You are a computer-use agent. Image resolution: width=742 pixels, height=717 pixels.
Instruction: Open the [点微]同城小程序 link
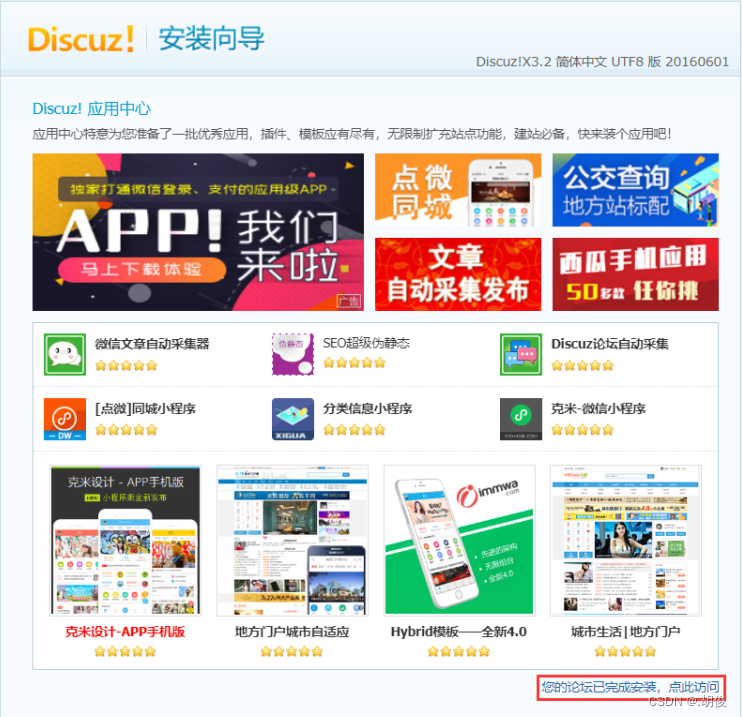(x=145, y=408)
